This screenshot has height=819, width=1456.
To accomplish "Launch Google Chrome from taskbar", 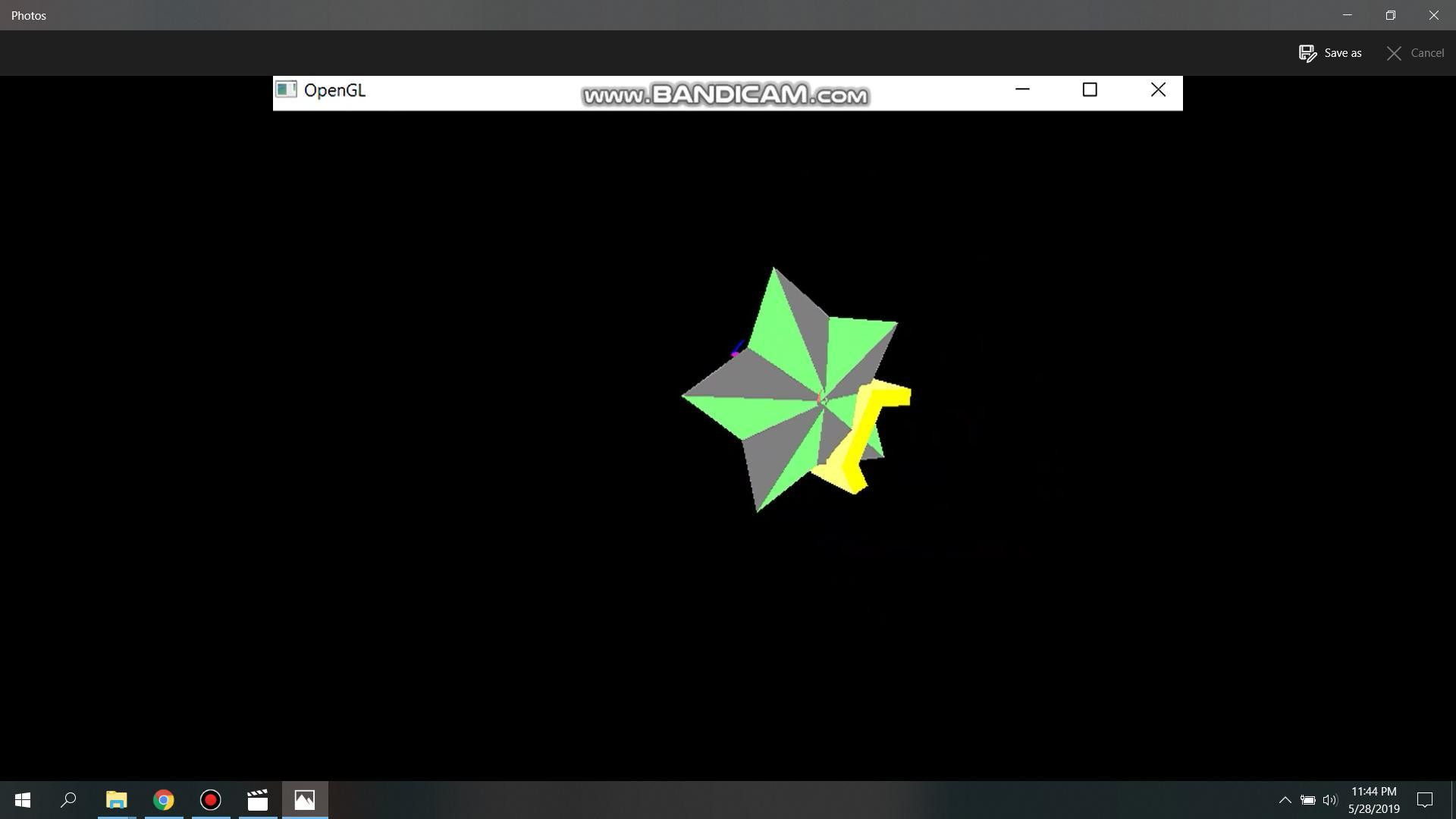I will click(x=163, y=800).
